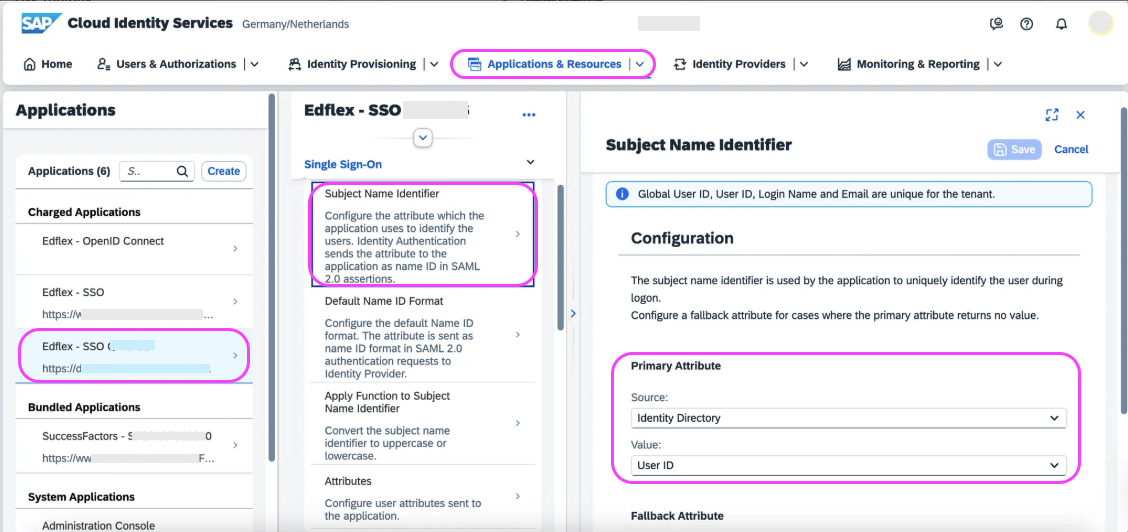Click 'Fallback Attribute' label
The width and height of the screenshot is (1128, 532).
pos(677,515)
